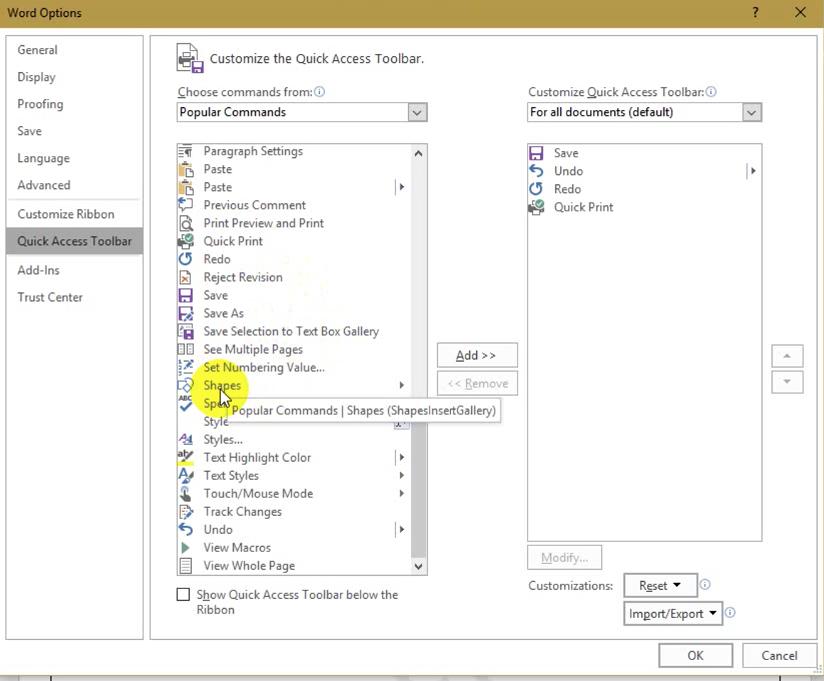Click the move-up arrow button

pos(787,355)
